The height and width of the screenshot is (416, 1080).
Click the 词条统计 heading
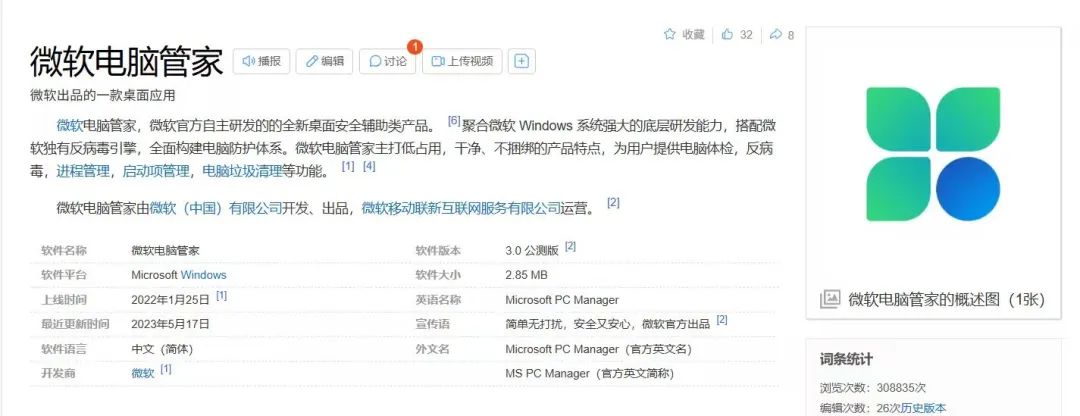[847, 359]
